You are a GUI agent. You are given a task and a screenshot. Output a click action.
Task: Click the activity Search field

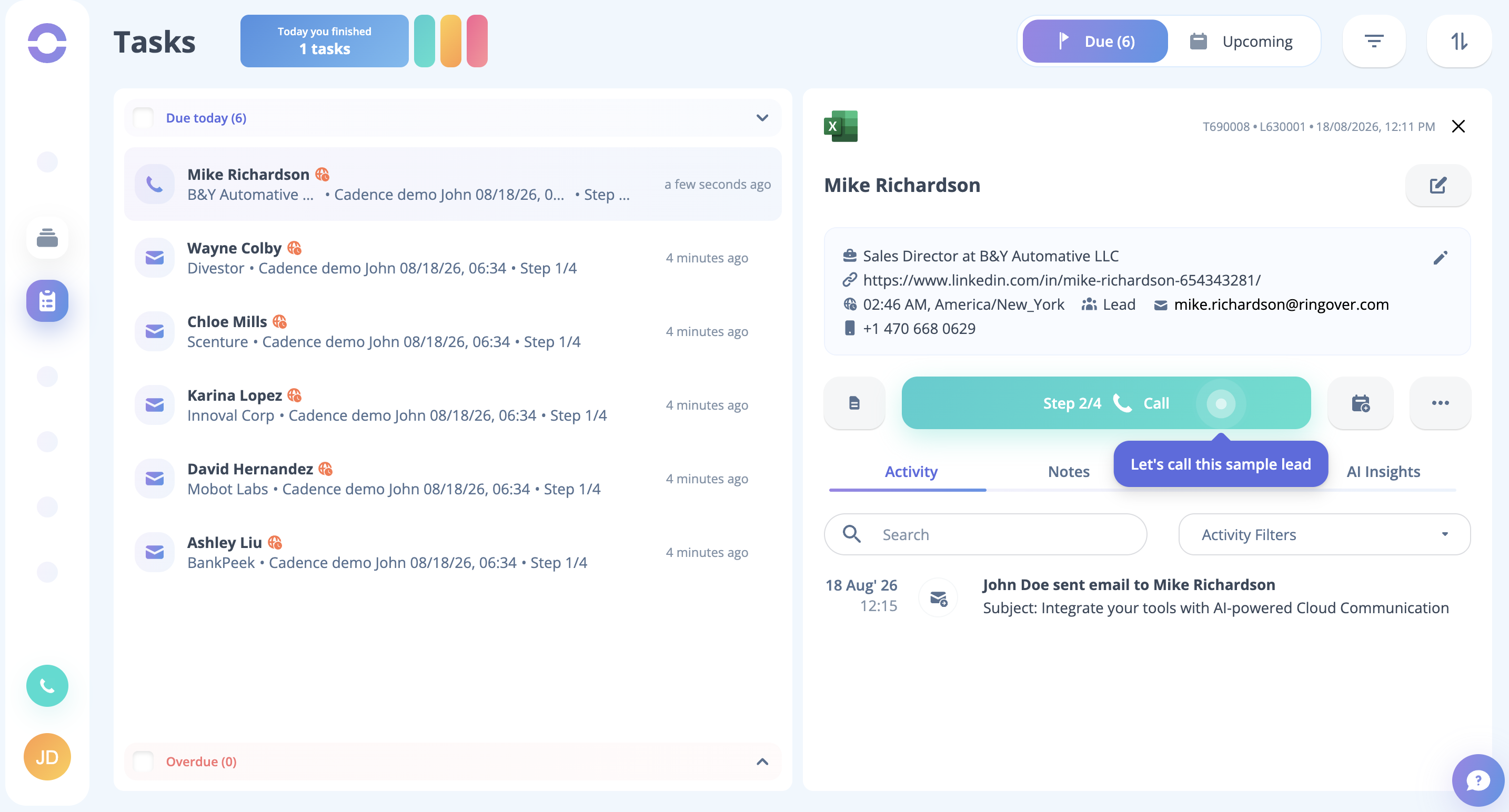(985, 534)
